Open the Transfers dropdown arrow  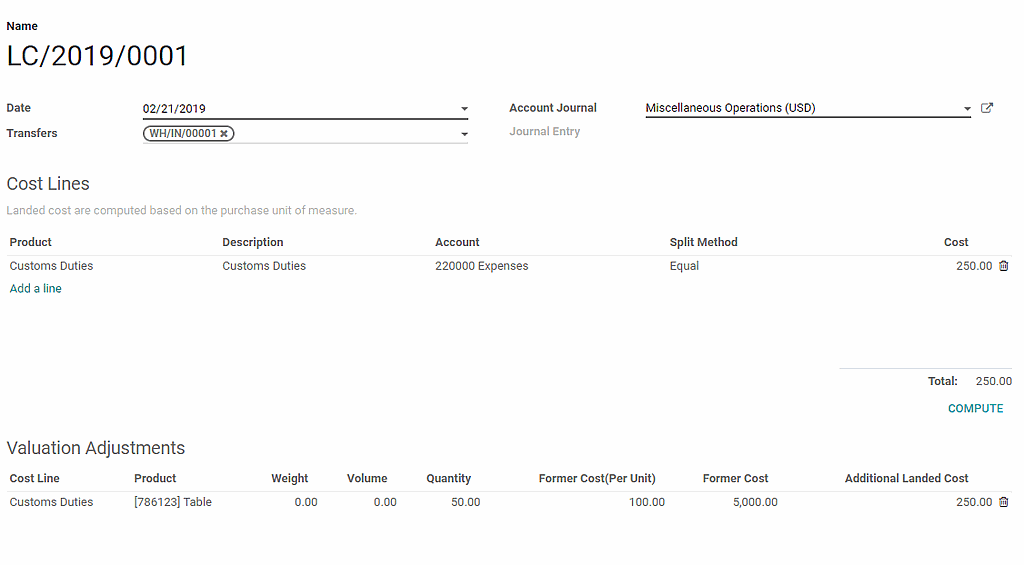coord(464,134)
